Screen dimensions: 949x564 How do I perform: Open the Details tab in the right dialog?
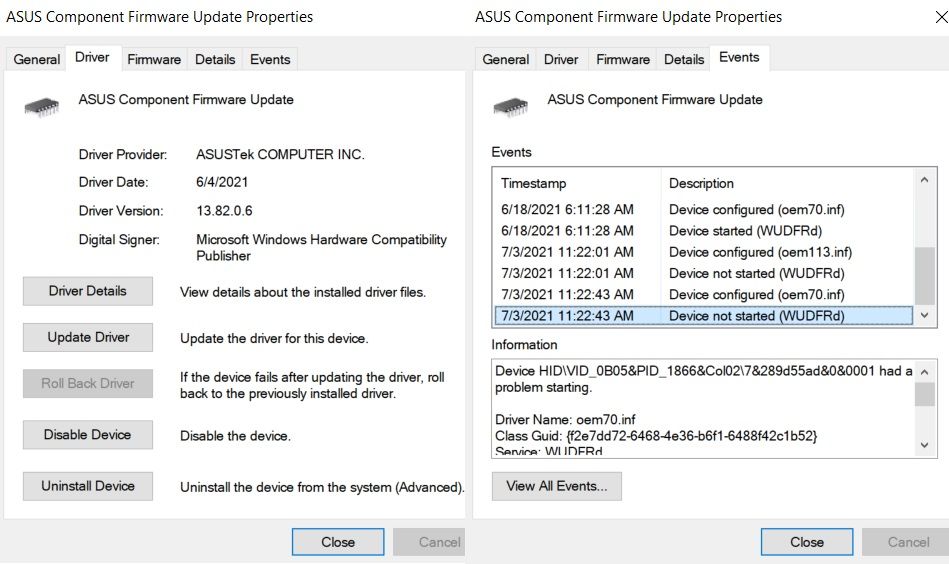click(684, 59)
